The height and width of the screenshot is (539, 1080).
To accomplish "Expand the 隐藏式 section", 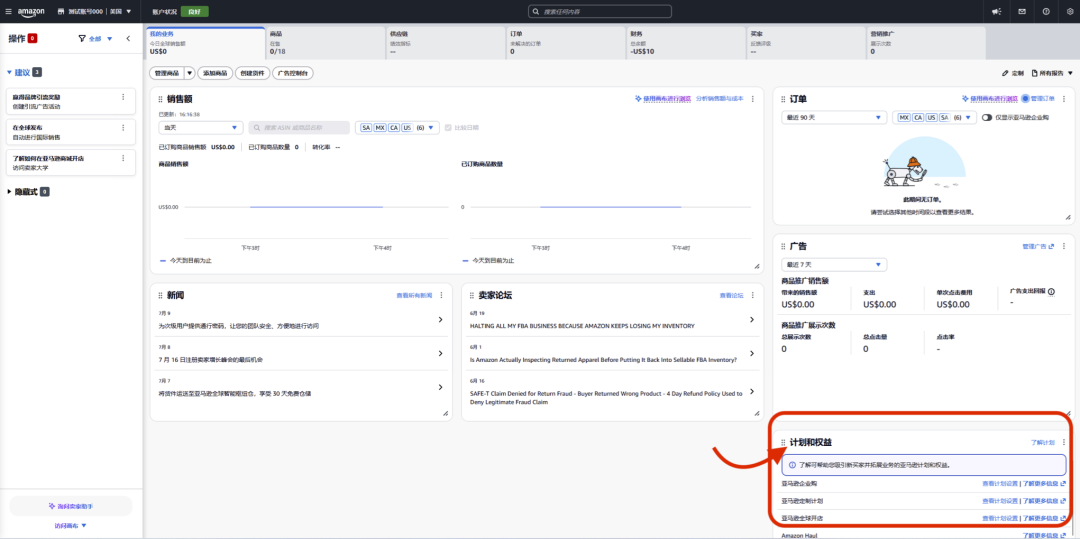I will (28, 191).
